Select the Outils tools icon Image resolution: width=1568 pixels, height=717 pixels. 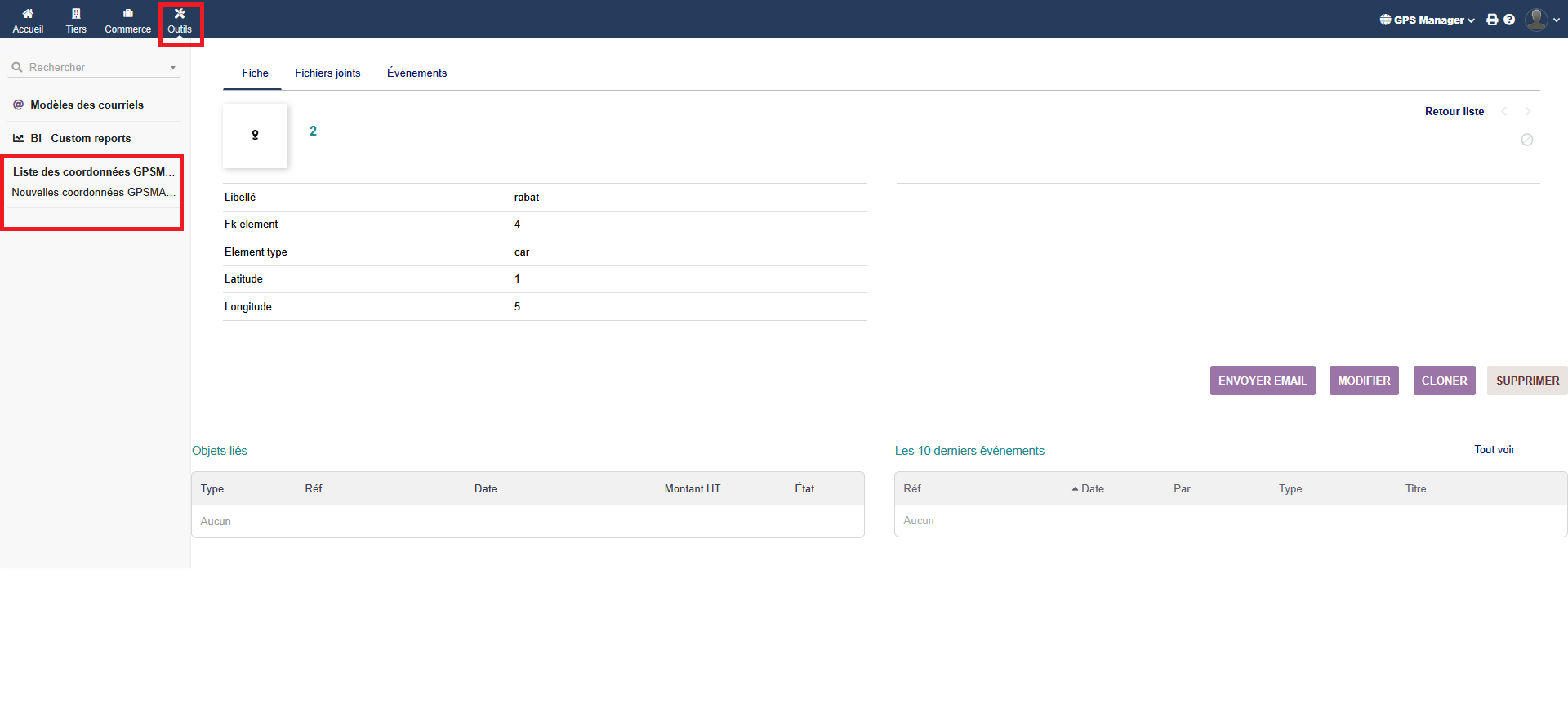[x=180, y=14]
